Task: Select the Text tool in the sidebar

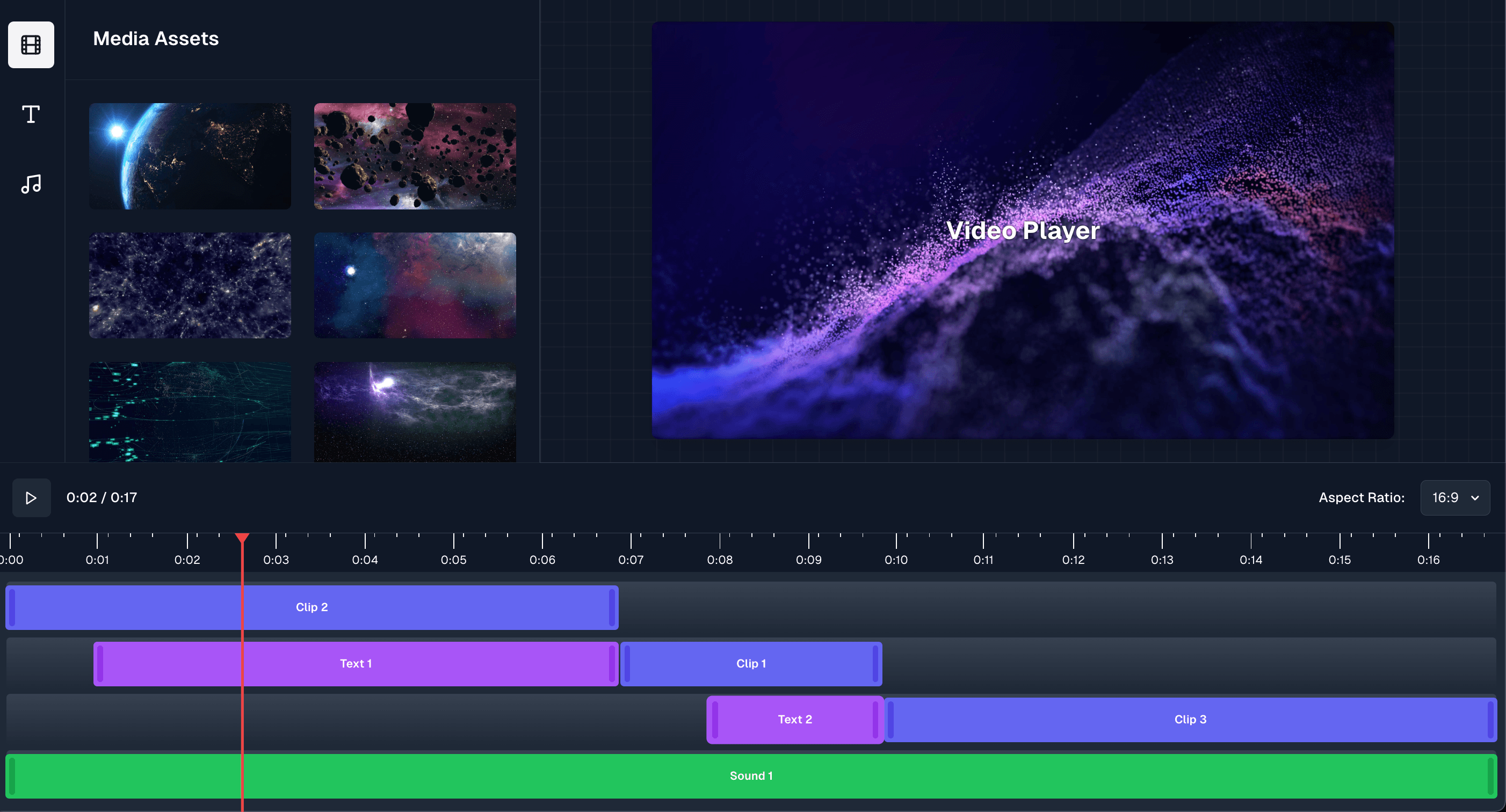Action: tap(31, 114)
